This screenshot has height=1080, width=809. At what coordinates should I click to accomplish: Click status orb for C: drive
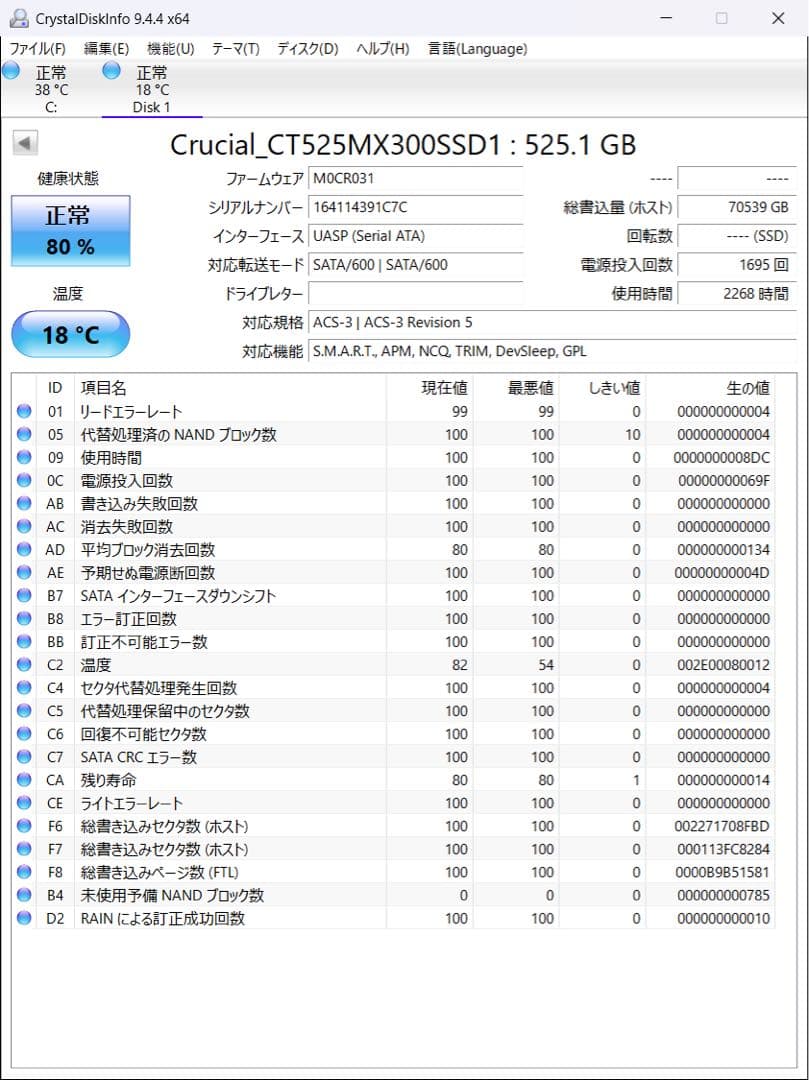pos(11,70)
